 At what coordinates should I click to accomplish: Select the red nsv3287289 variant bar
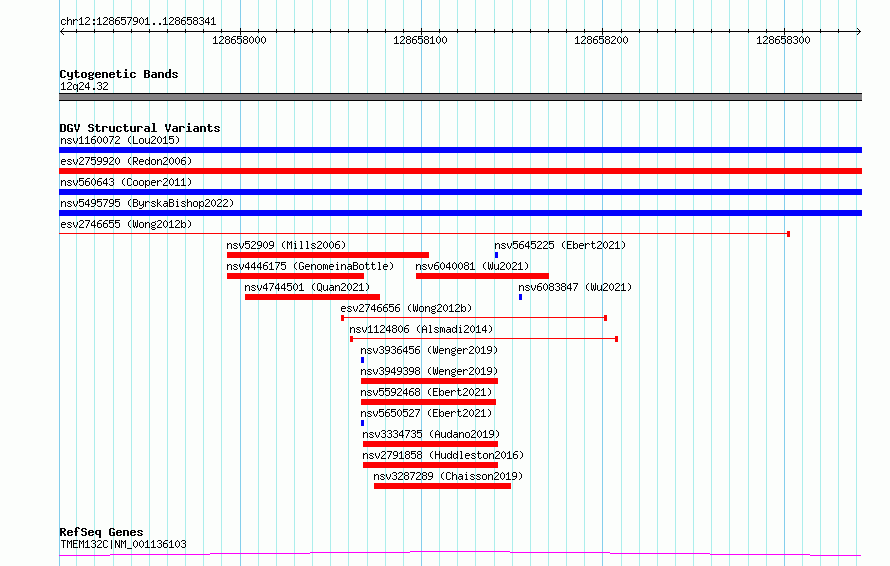[442, 486]
